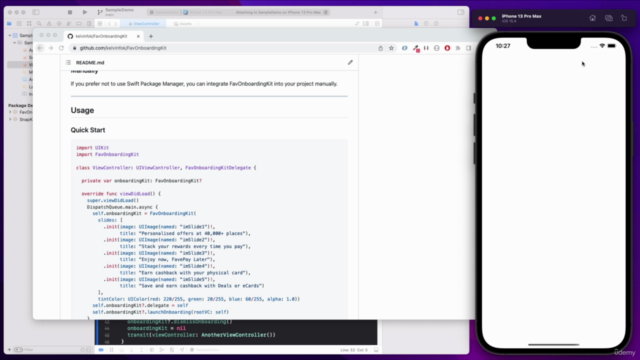
Task: Expand the FavOnboardingKit package dependency
Action: [10, 112]
